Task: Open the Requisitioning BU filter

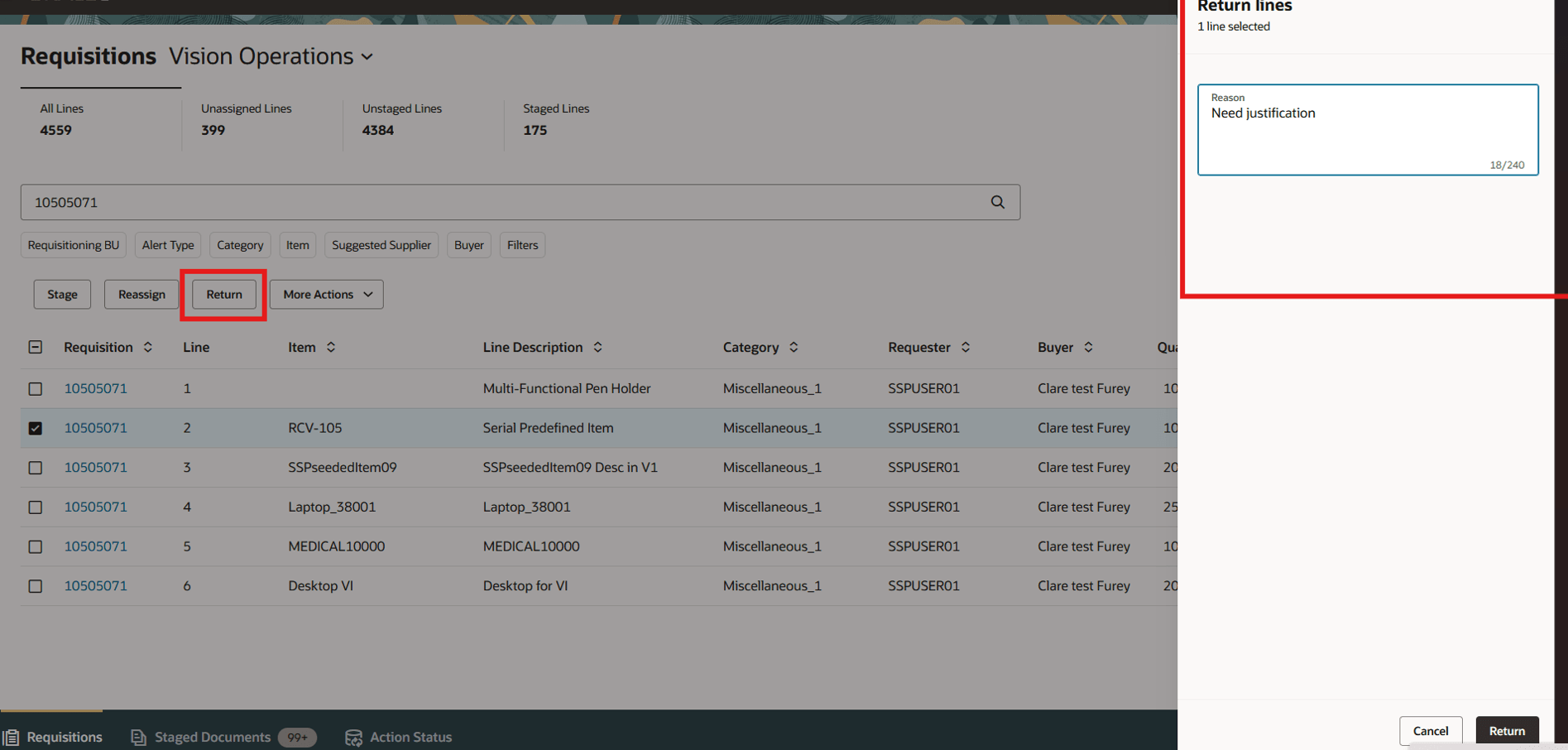Action: tap(74, 245)
